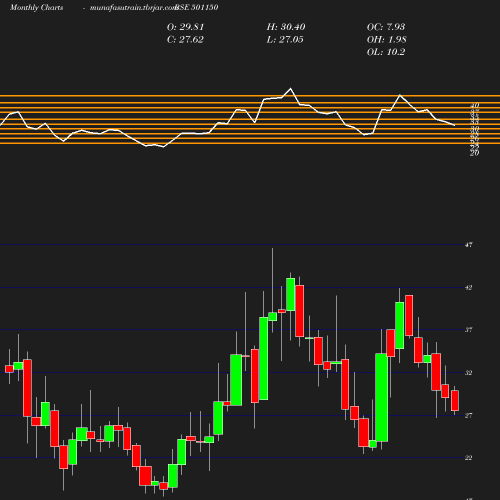
Task: Click the munafasutra website watermark text
Action: 133,7
